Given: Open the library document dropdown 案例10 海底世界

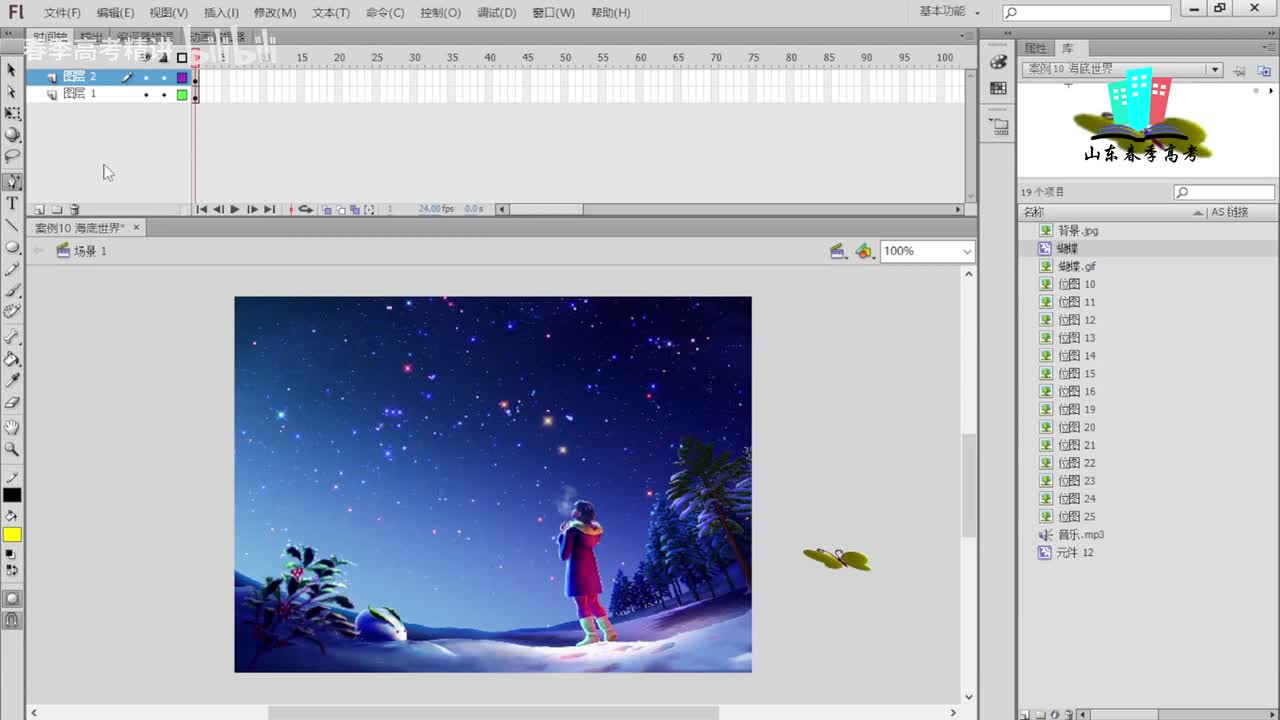Looking at the screenshot, I should tap(1122, 70).
